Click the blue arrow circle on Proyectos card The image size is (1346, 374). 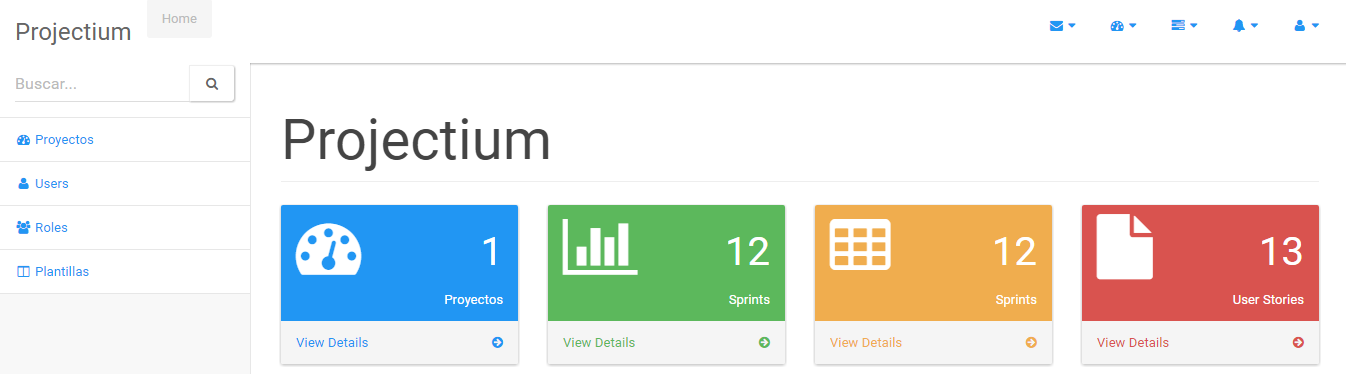coord(497,343)
